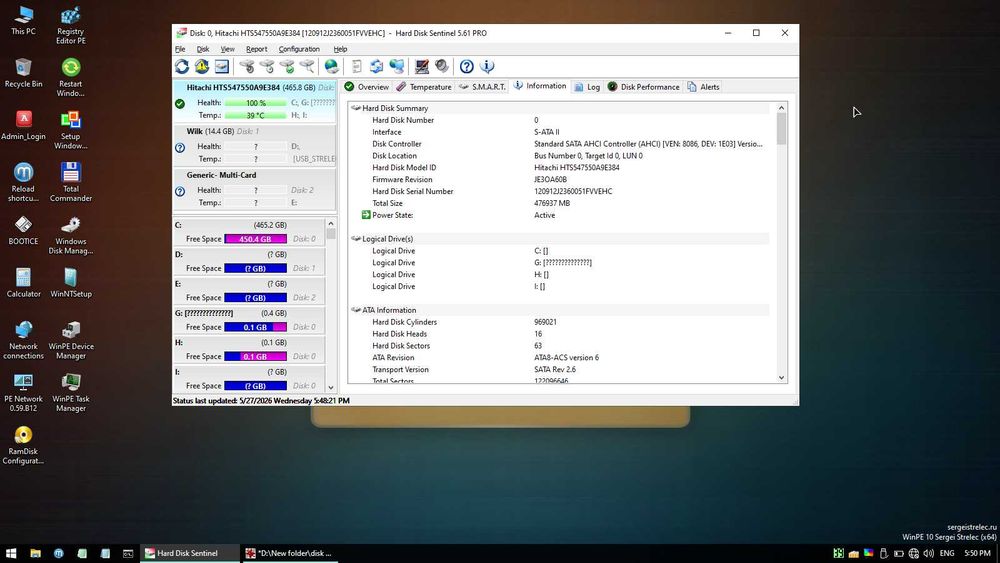Click the drive list scroll up arrow
Image resolution: width=1000 pixels, height=563 pixels.
coord(330,224)
